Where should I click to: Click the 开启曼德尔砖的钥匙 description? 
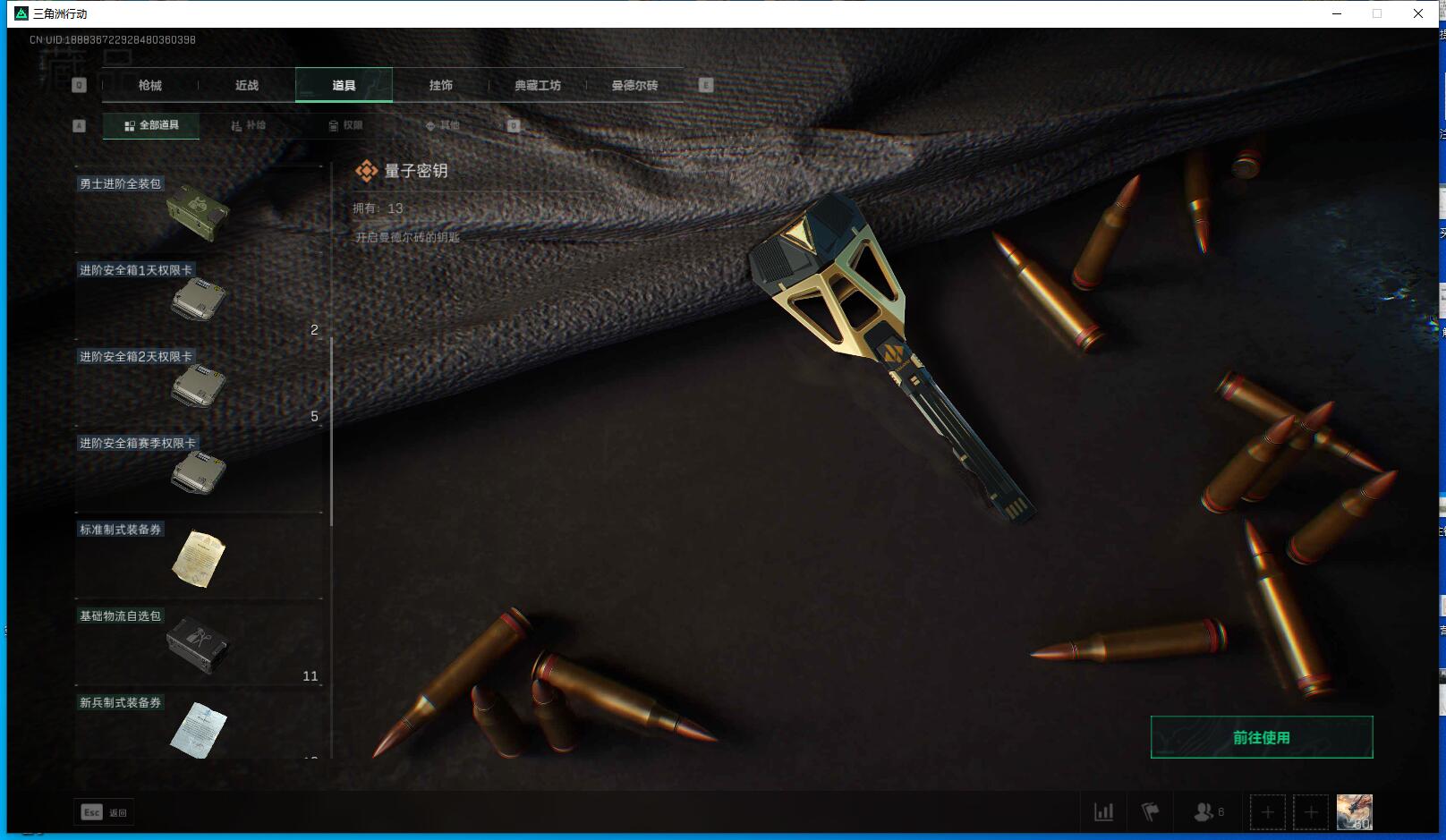click(x=407, y=237)
